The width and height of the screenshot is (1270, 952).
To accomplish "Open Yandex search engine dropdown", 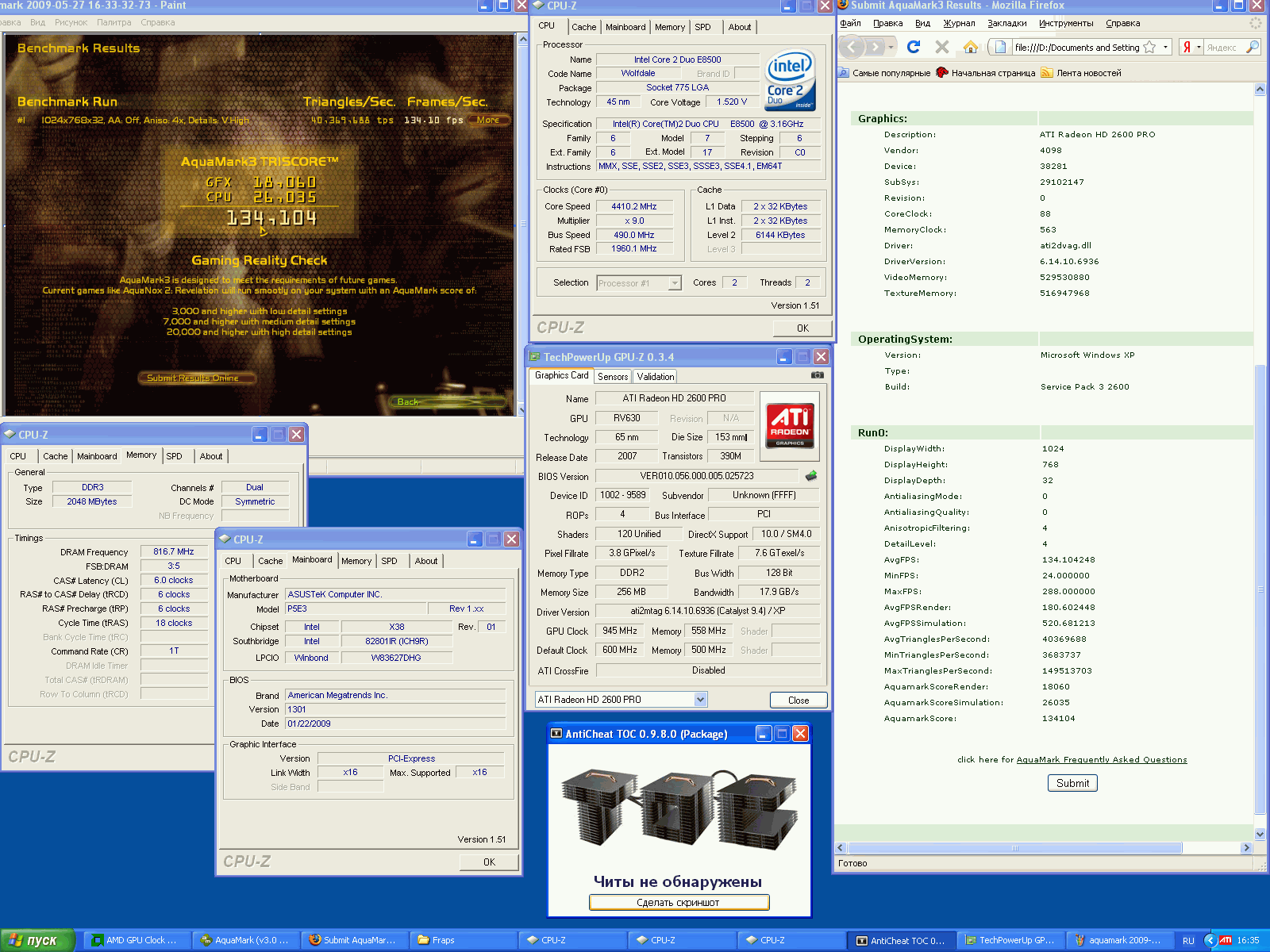I will tap(1199, 48).
